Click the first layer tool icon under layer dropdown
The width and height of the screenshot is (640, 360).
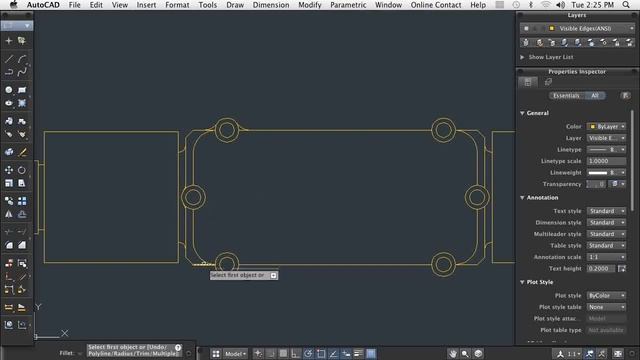tap(526, 42)
